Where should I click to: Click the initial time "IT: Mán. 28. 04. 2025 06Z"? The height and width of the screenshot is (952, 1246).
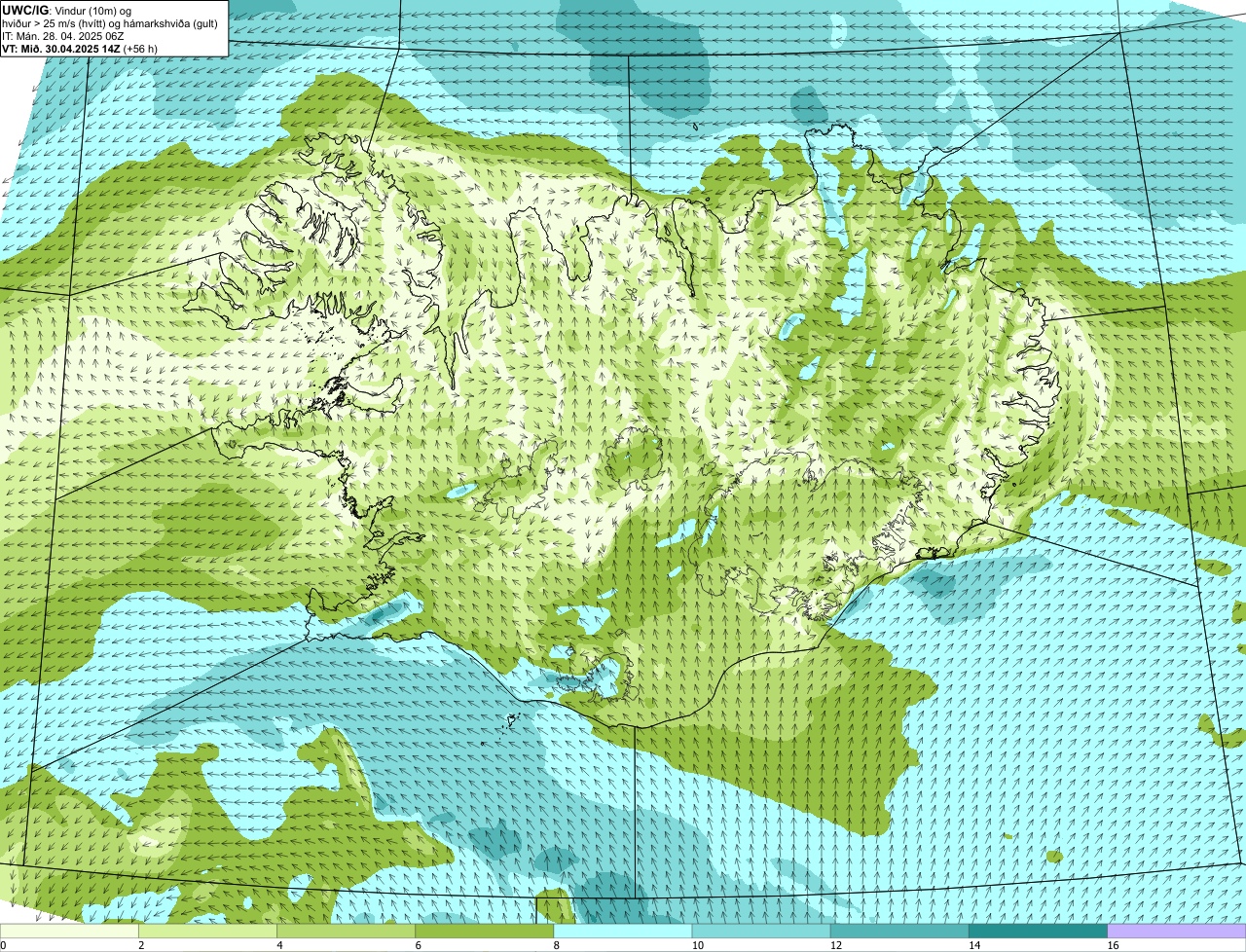click(x=62, y=35)
